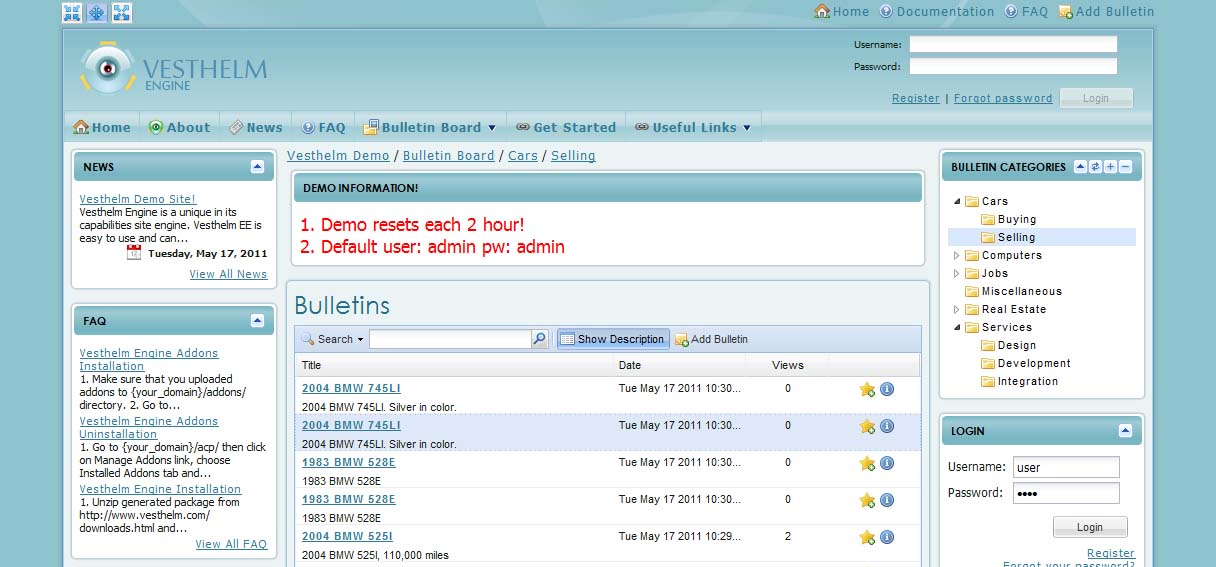Click the minus icon in Bulletin Categories header

[1125, 167]
